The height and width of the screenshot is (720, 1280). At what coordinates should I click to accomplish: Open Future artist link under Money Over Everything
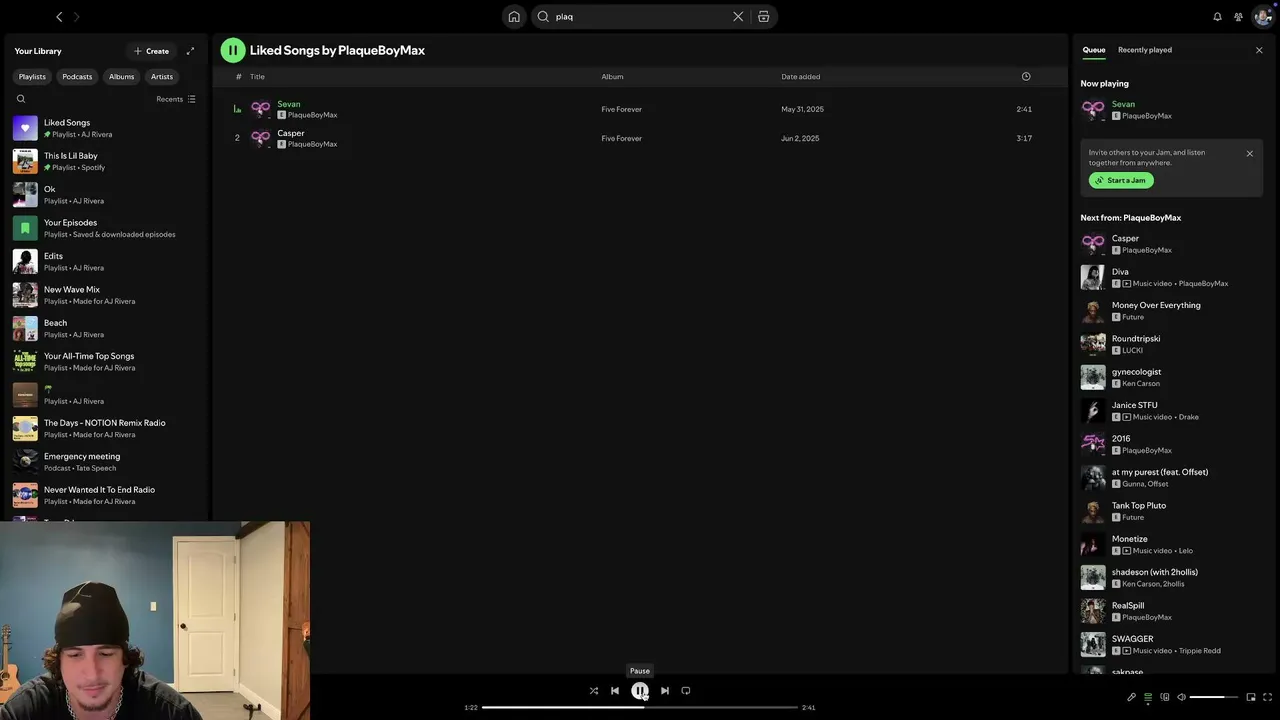coord(1133,317)
